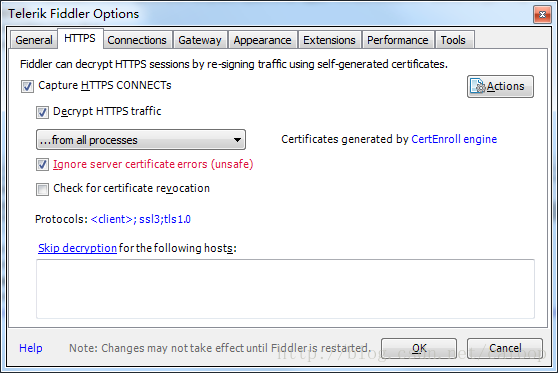Dismiss dialog with Cancel button

(505, 348)
